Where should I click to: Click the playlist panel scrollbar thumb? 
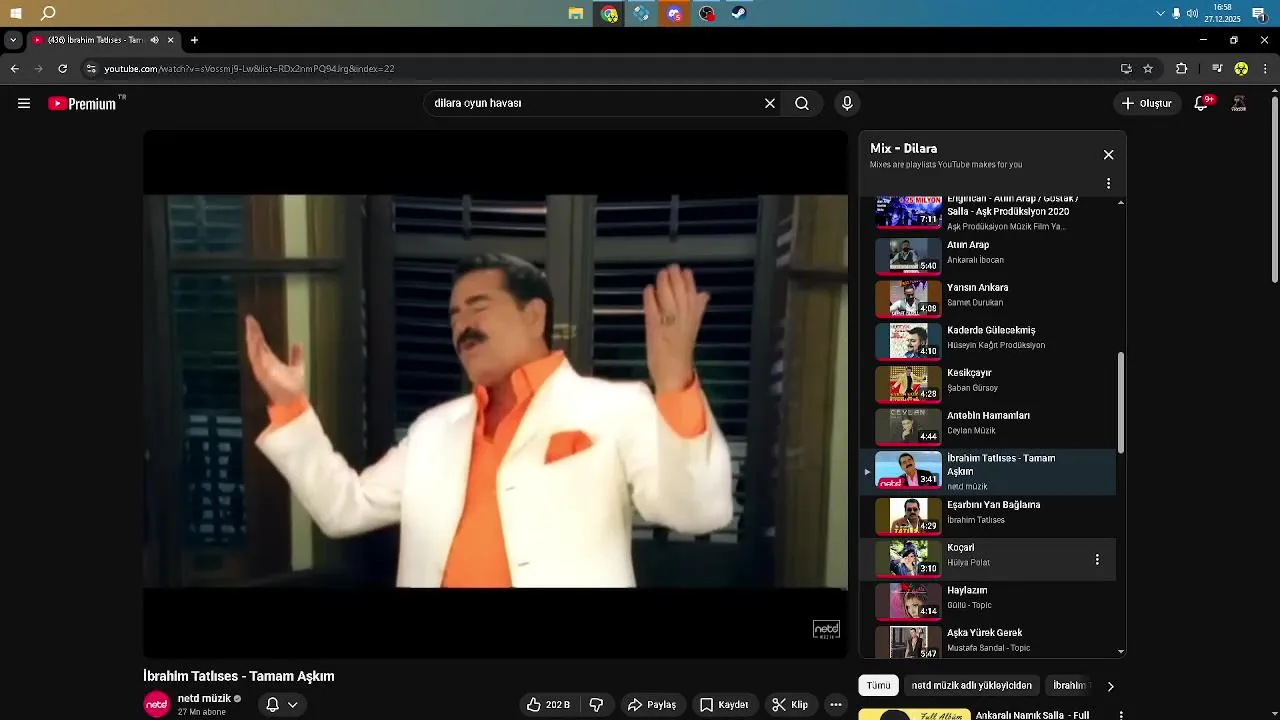pos(1121,402)
